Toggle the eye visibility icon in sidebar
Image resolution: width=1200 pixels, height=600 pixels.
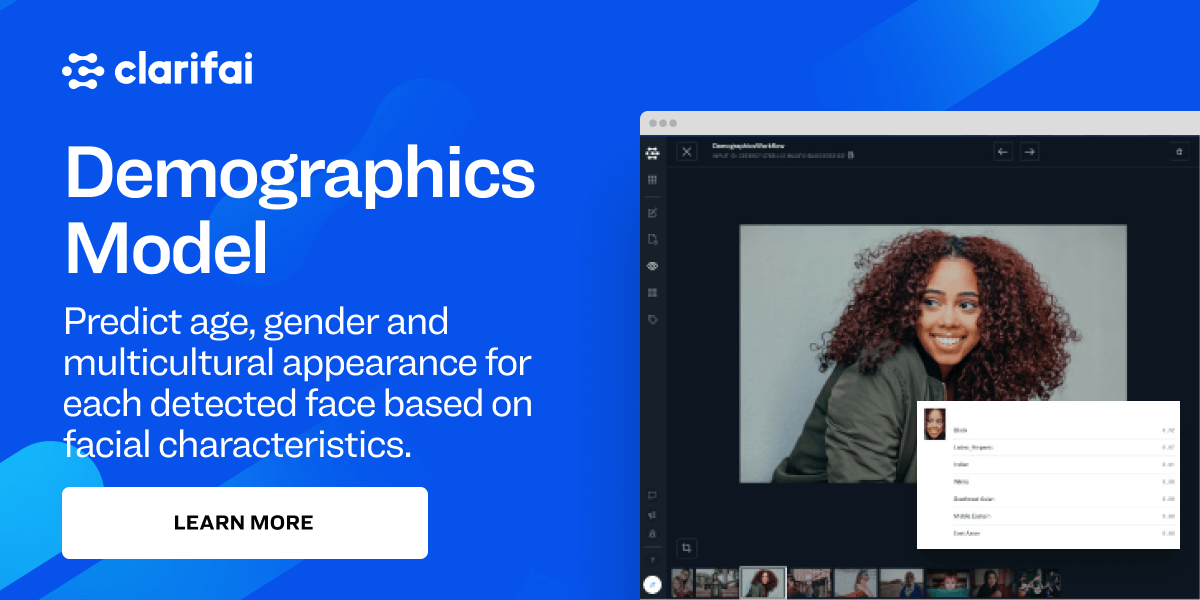pyautogui.click(x=652, y=266)
